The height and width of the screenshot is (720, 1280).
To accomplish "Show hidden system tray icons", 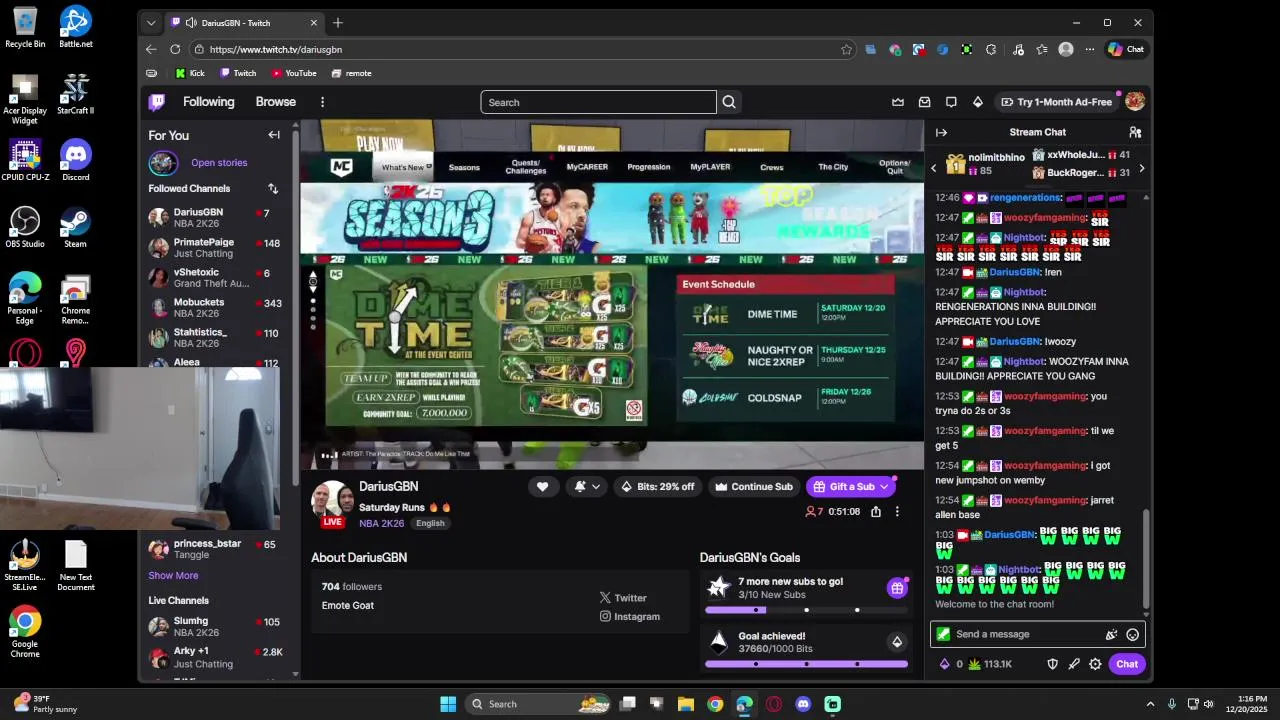I will tap(1150, 704).
